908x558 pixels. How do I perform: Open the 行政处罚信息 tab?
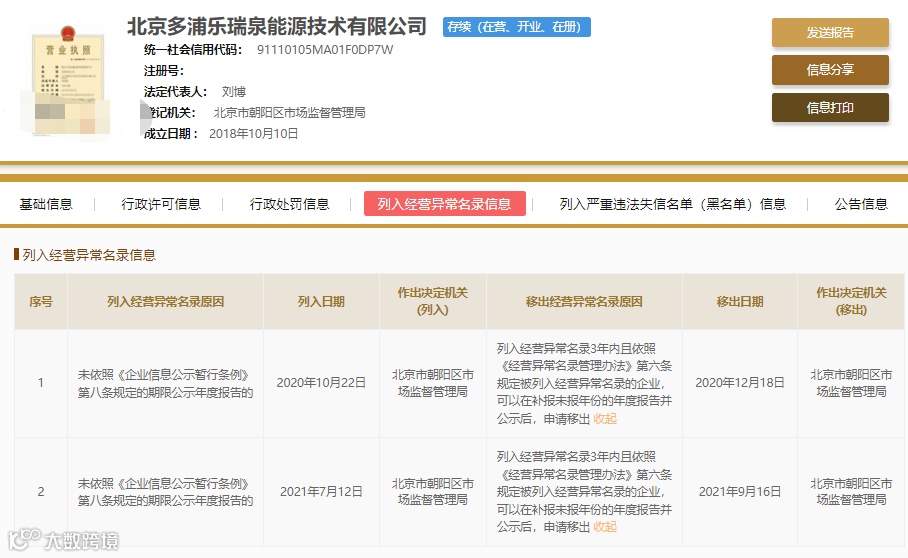coord(289,204)
